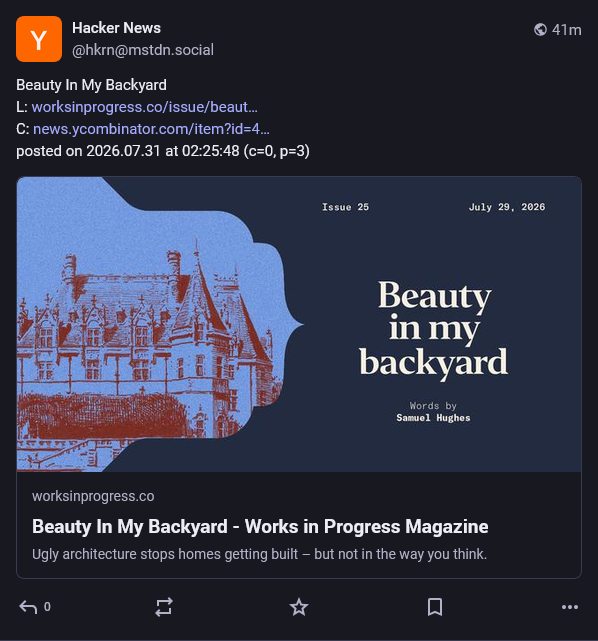This screenshot has height=641, width=598.
Task: Click the Ugly architecture card description
Action: pos(260,554)
